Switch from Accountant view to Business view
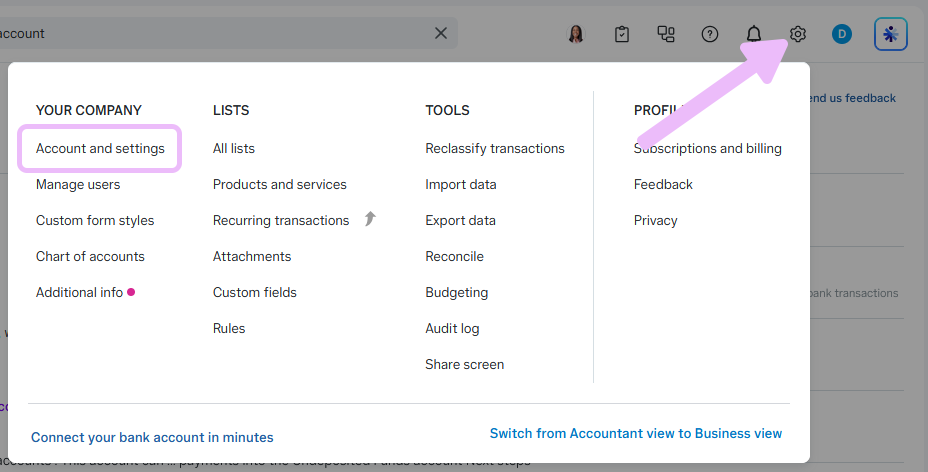Screen dimensions: 928x472 [x=636, y=434]
